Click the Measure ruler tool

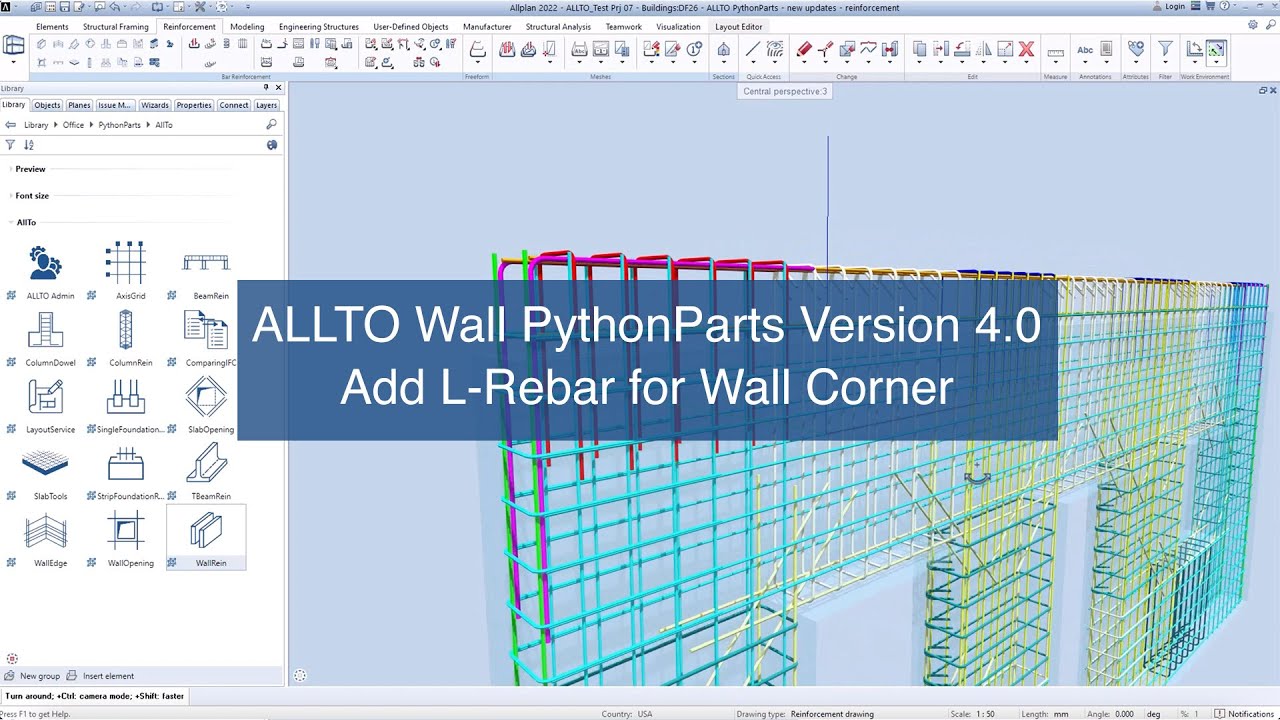[1055, 50]
